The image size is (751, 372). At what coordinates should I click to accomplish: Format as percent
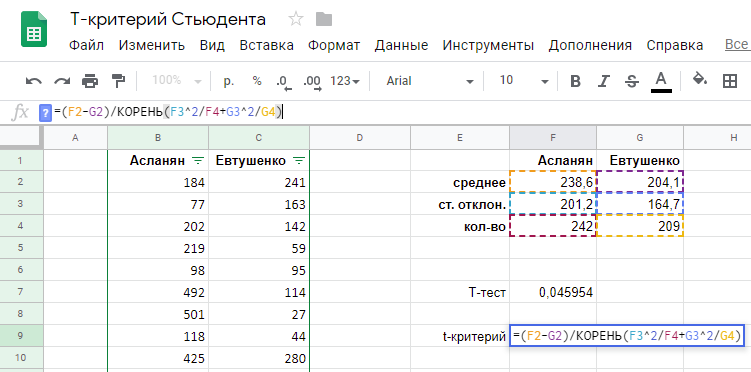257,81
